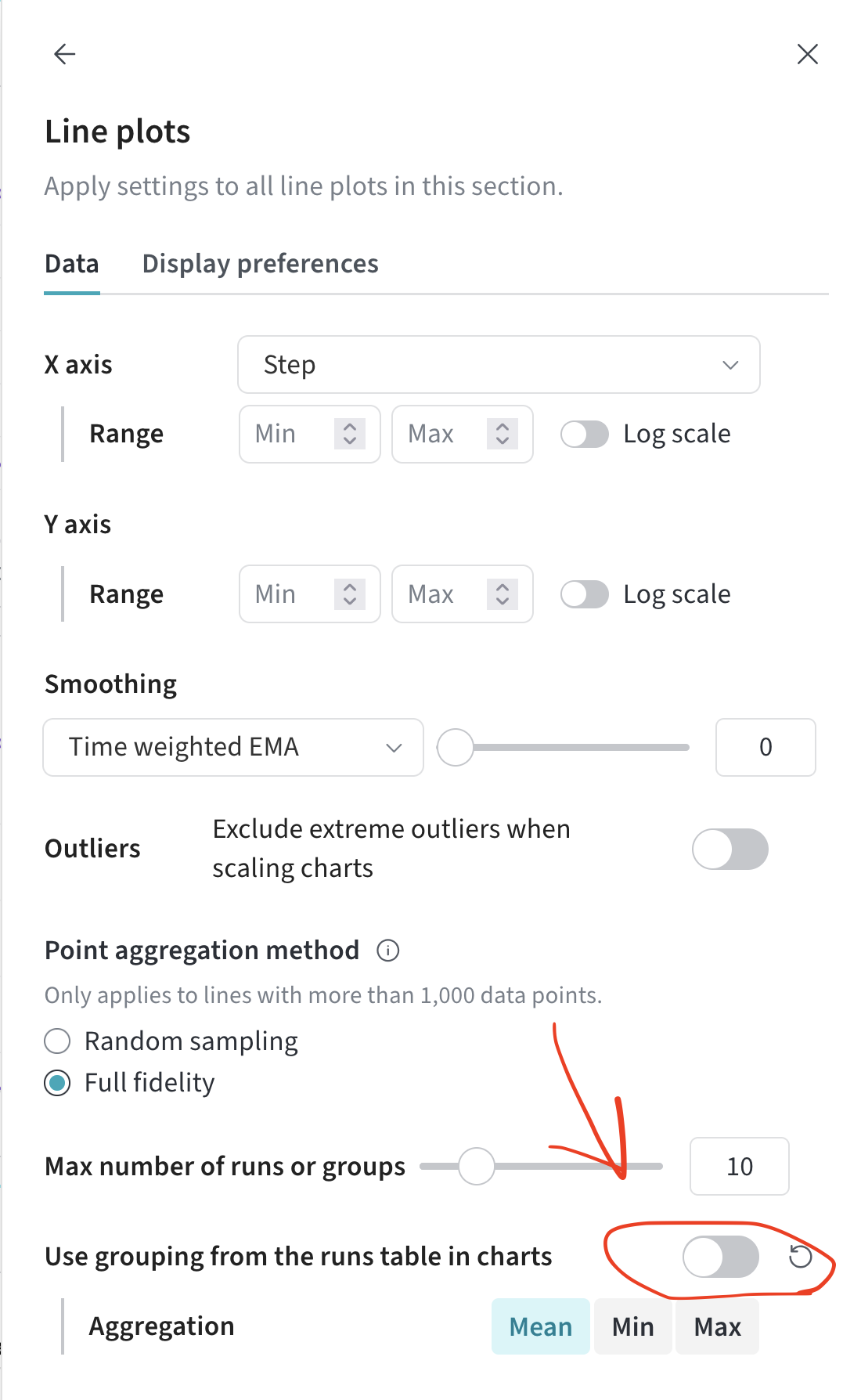The height and width of the screenshot is (1400, 861).
Task: Reset the grouping from runs table setting
Action: coord(800,1257)
